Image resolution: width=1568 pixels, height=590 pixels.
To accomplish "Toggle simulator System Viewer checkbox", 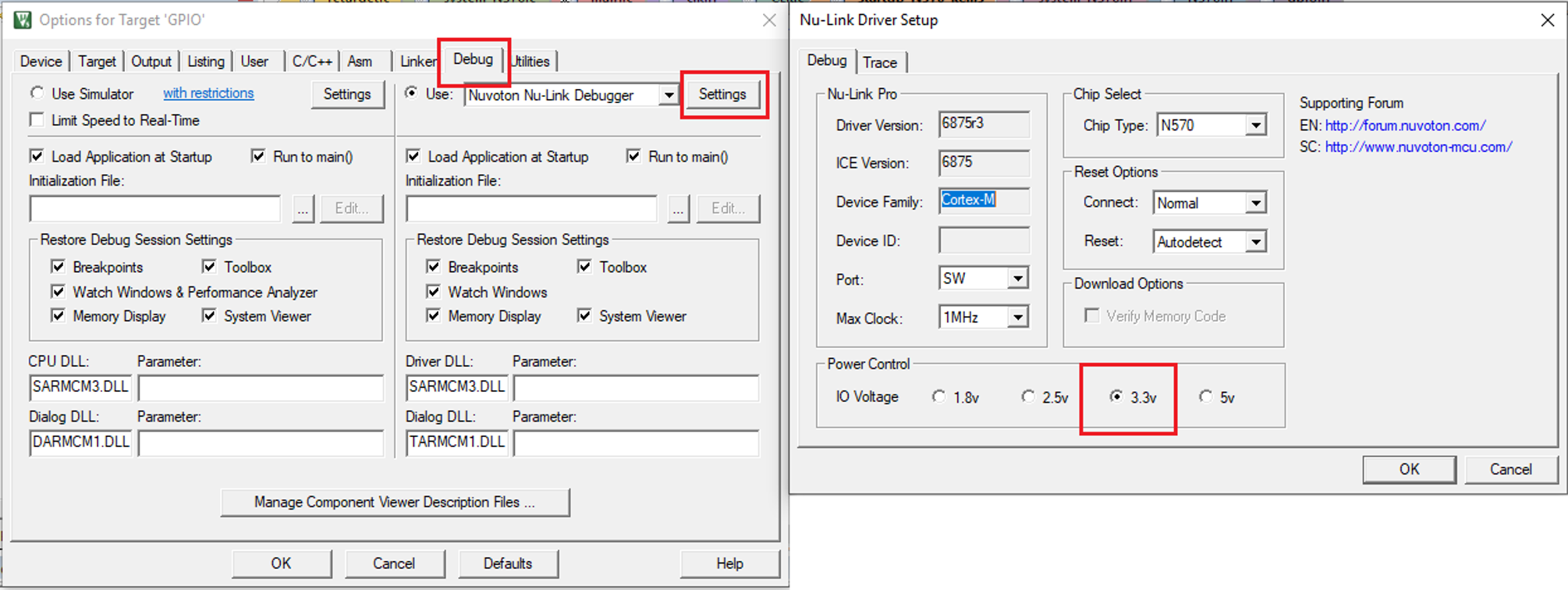I will click(209, 316).
